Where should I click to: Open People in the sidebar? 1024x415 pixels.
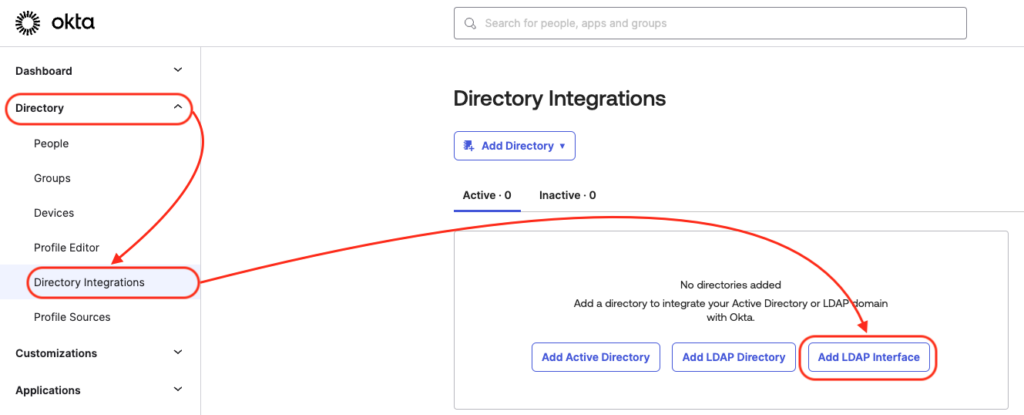(51, 144)
